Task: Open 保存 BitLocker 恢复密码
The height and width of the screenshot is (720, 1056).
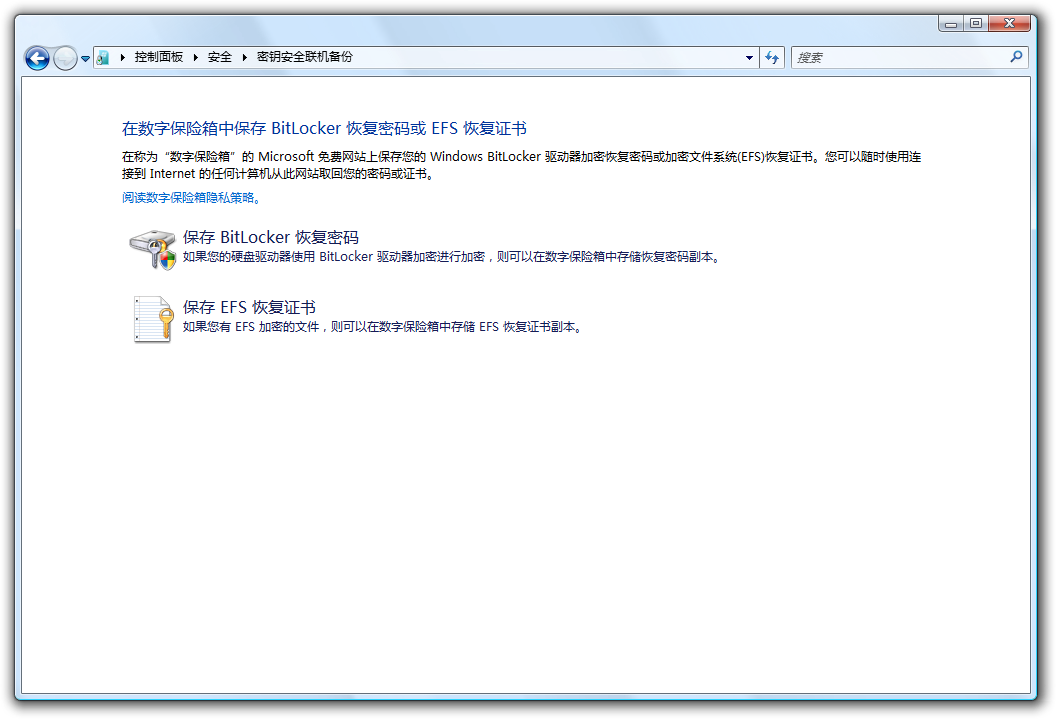Action: pos(271,237)
